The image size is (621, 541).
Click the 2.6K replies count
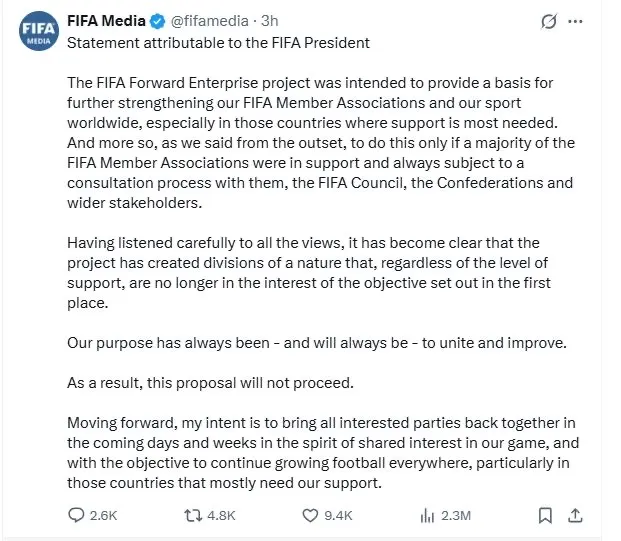point(103,516)
